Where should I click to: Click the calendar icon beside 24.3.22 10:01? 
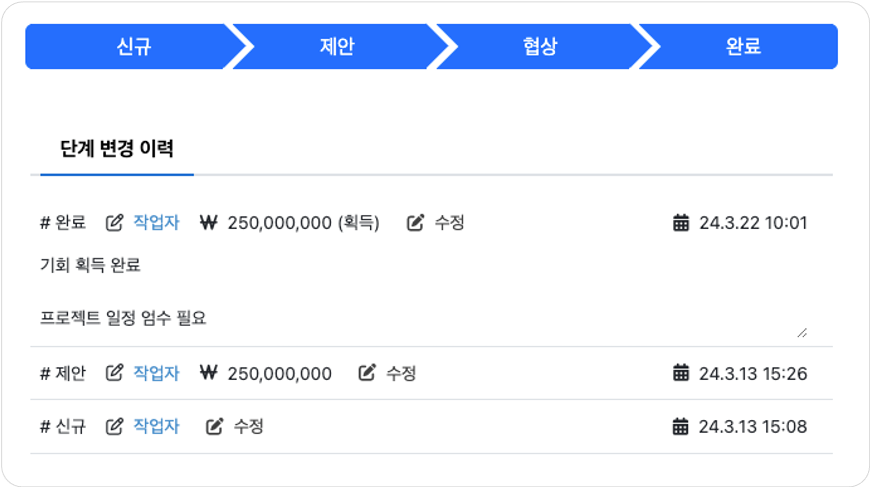(681, 222)
